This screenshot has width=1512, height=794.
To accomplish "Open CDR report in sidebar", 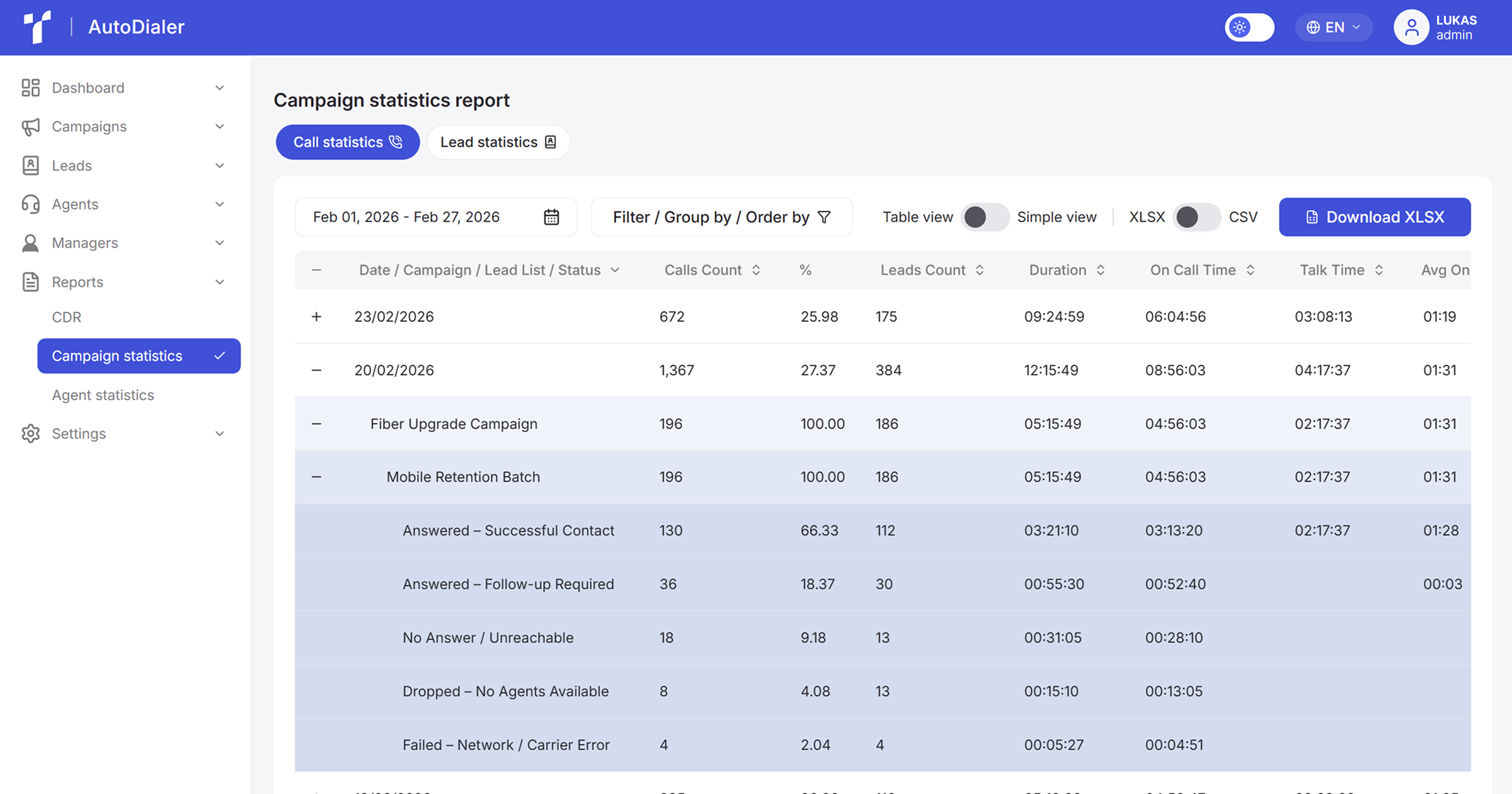I will click(67, 317).
